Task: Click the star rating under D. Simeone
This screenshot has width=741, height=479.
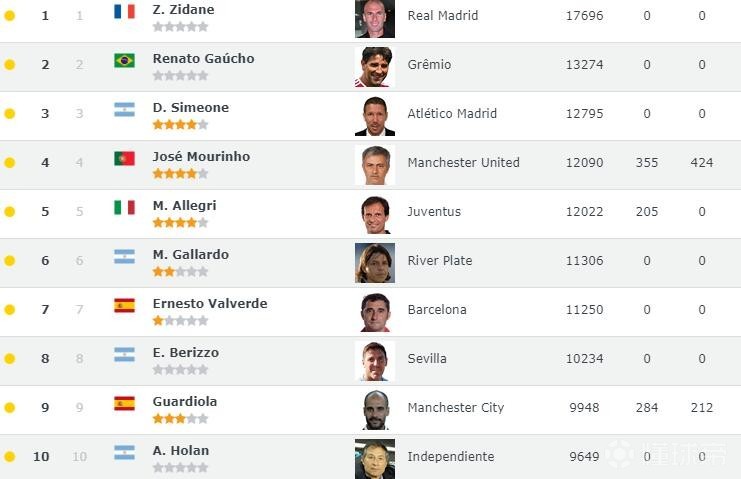Action: [180, 125]
